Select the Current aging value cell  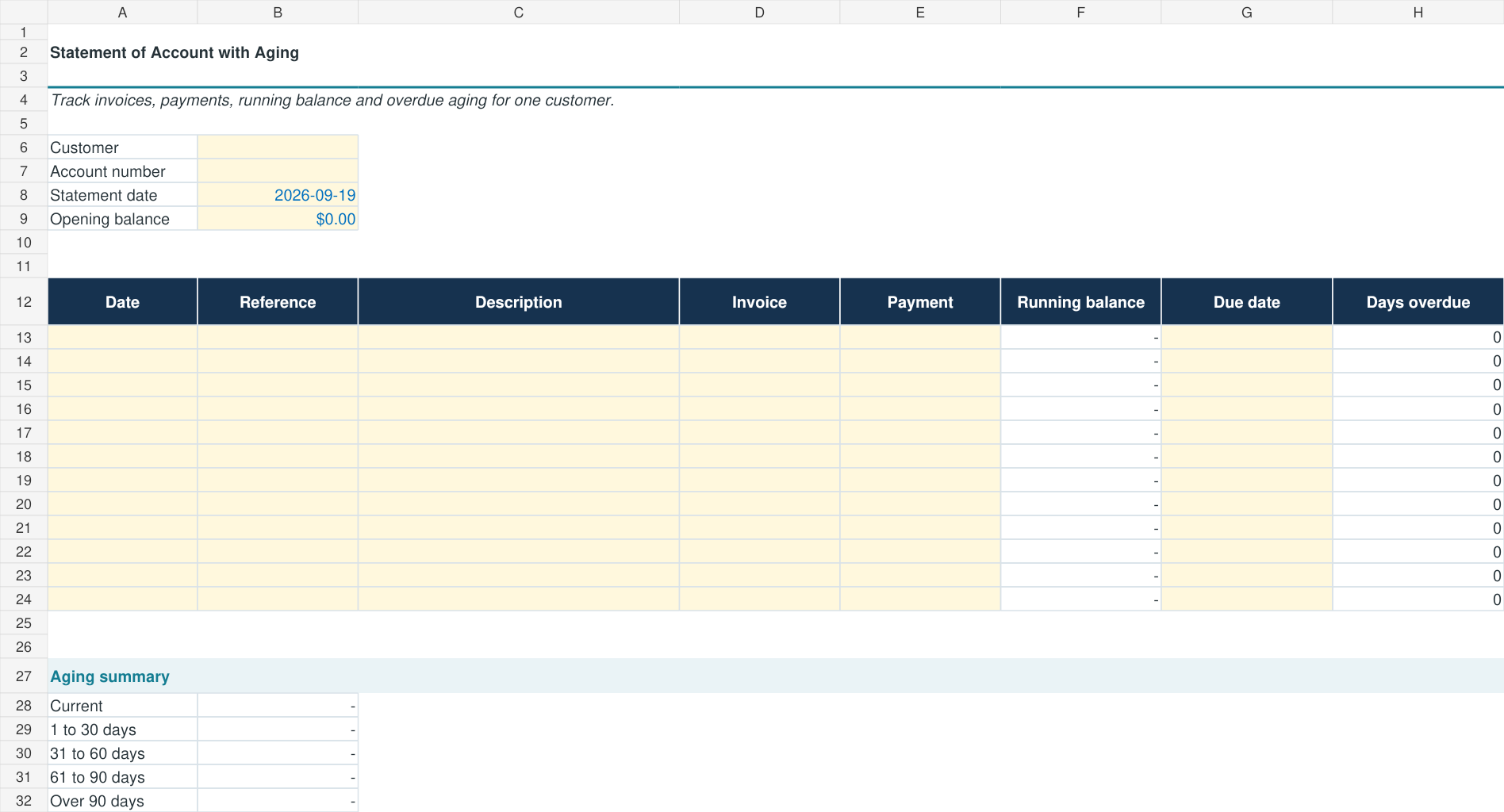tap(278, 706)
